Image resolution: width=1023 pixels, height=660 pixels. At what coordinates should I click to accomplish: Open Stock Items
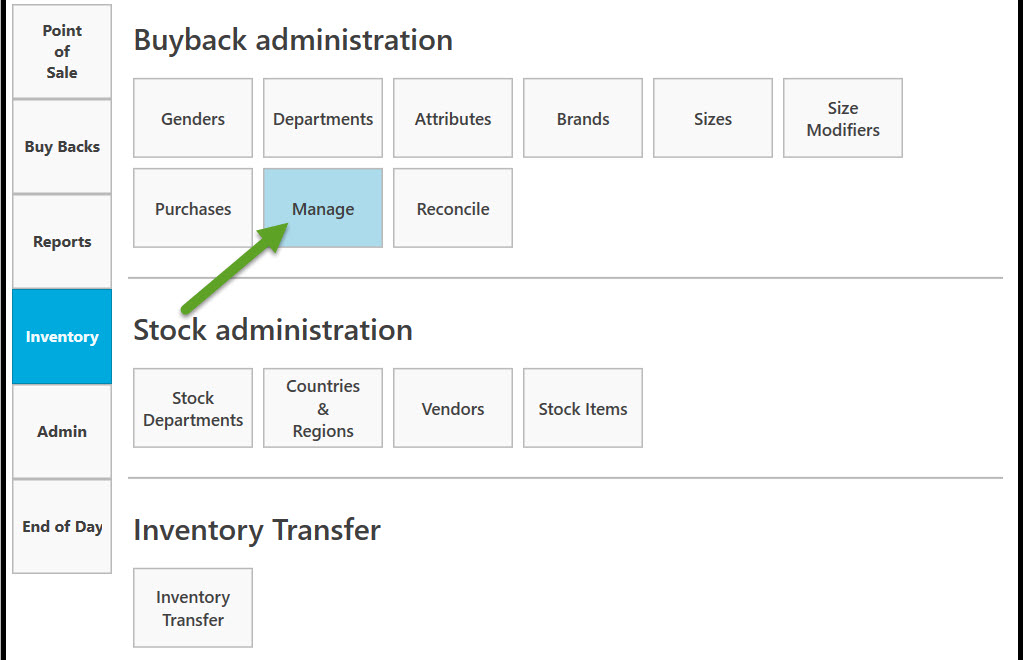[583, 409]
